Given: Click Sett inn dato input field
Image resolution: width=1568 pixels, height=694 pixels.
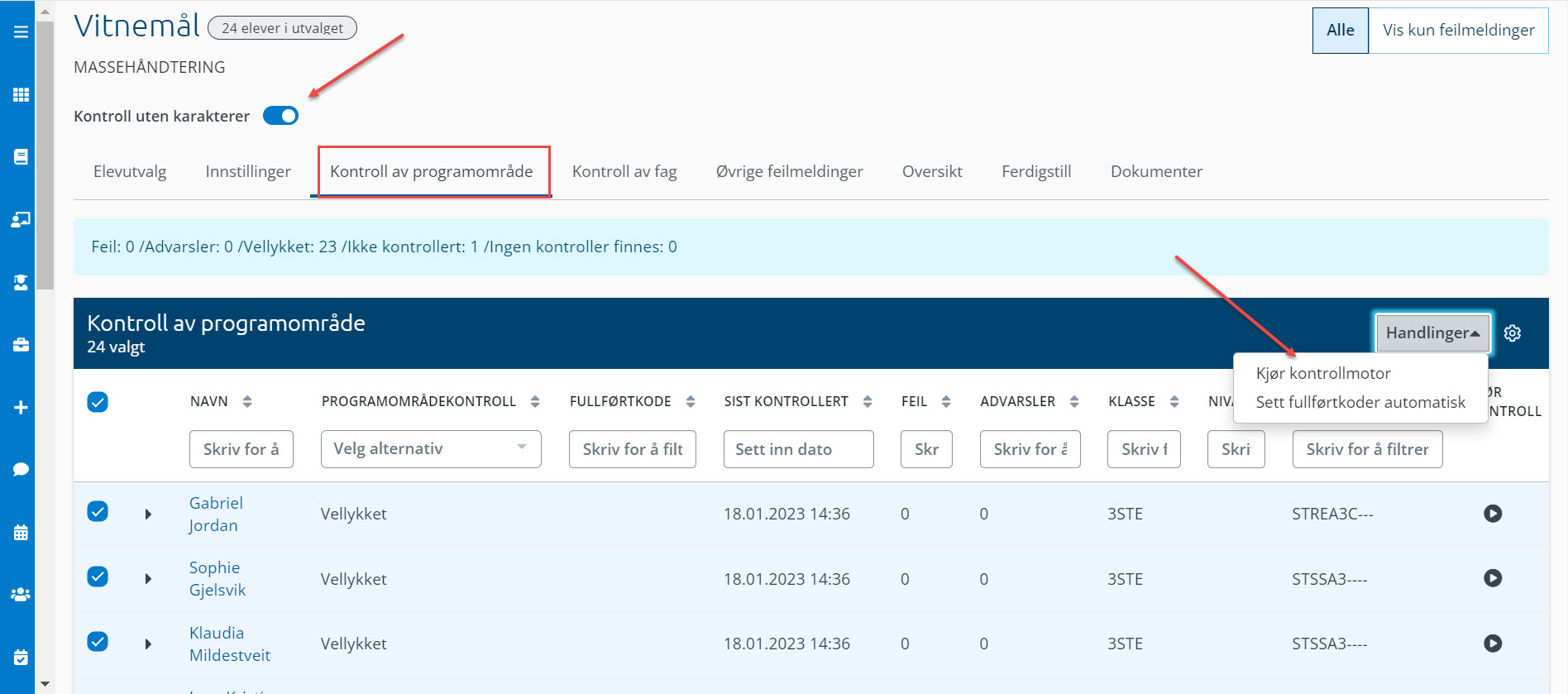Looking at the screenshot, I should click(x=799, y=449).
